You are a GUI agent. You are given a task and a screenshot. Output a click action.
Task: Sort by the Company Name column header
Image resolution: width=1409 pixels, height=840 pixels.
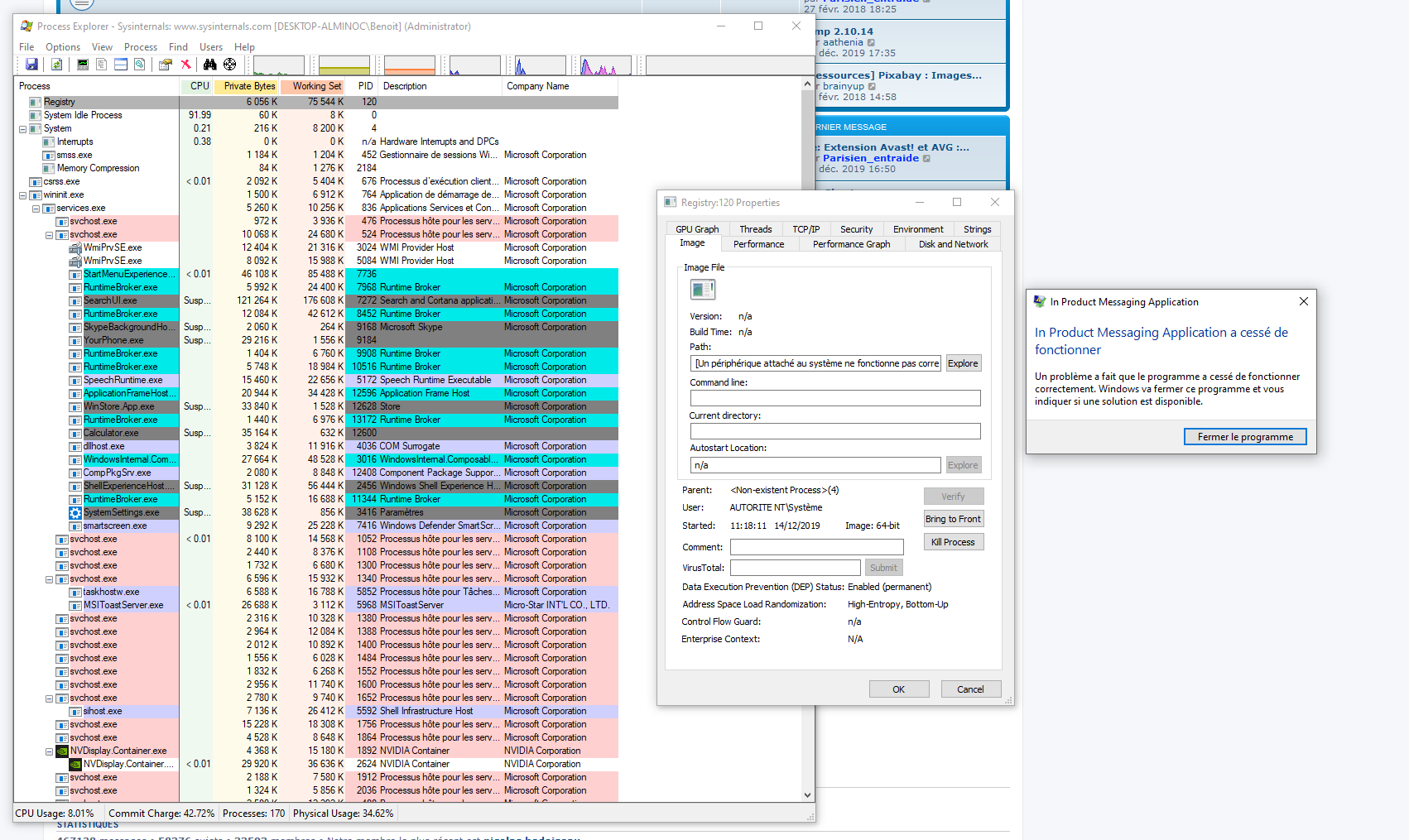tap(560, 86)
